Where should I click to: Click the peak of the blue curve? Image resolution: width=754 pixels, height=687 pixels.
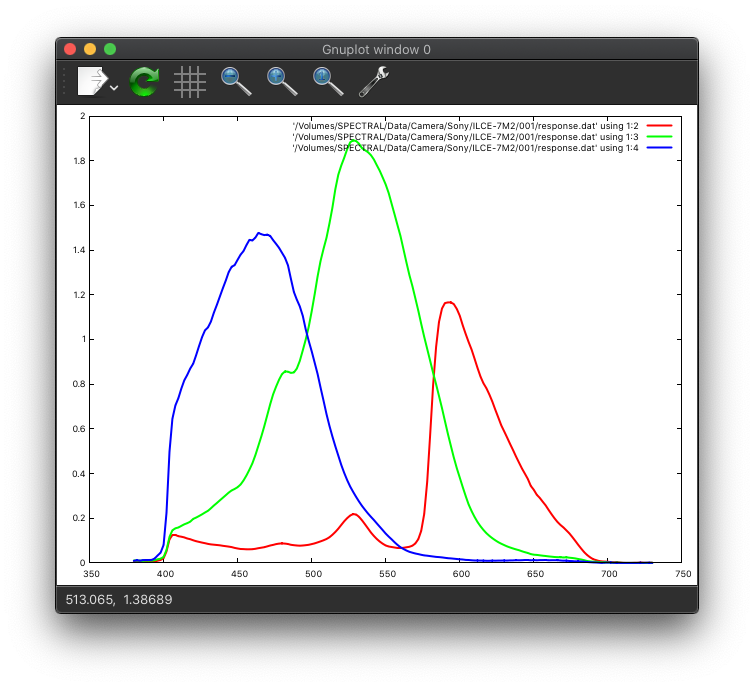coord(260,233)
